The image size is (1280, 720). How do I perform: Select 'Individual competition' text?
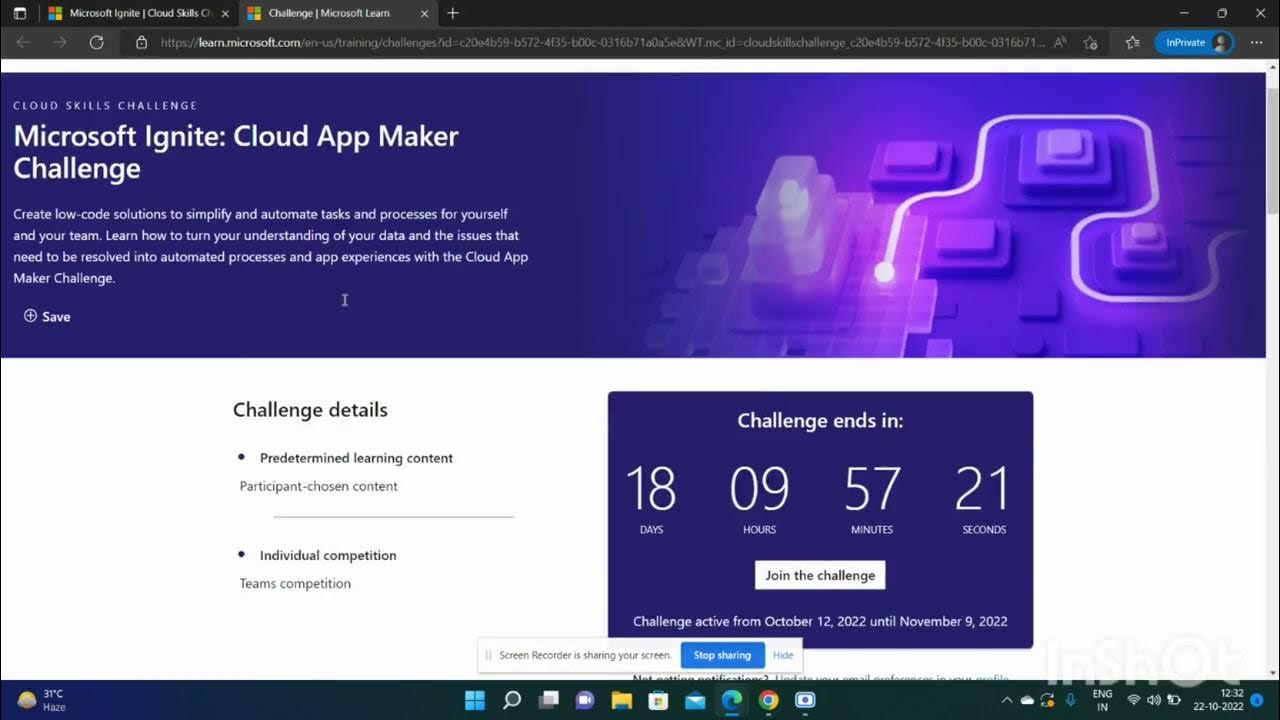pyautogui.click(x=328, y=555)
